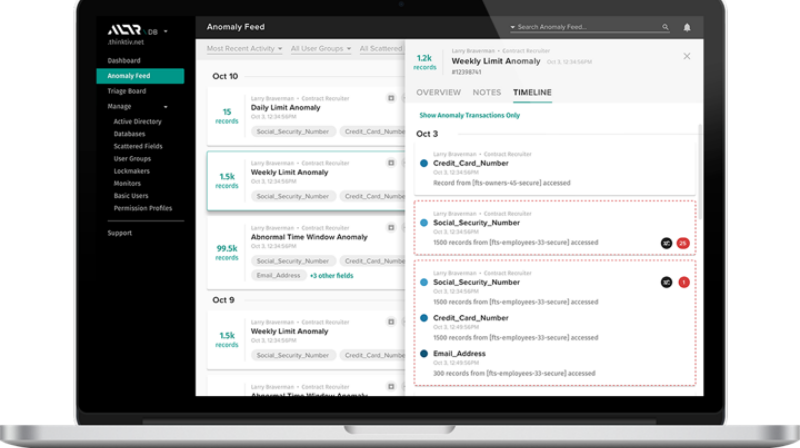Viewport: 800px width, 448px height.
Task: Click the Oct 9 date header
Action: tap(223, 300)
